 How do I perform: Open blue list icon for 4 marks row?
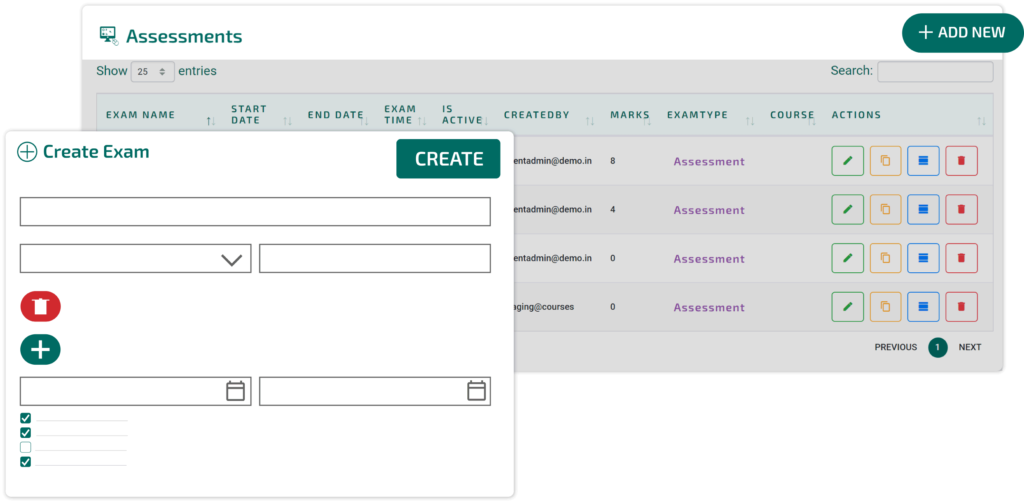coord(923,209)
